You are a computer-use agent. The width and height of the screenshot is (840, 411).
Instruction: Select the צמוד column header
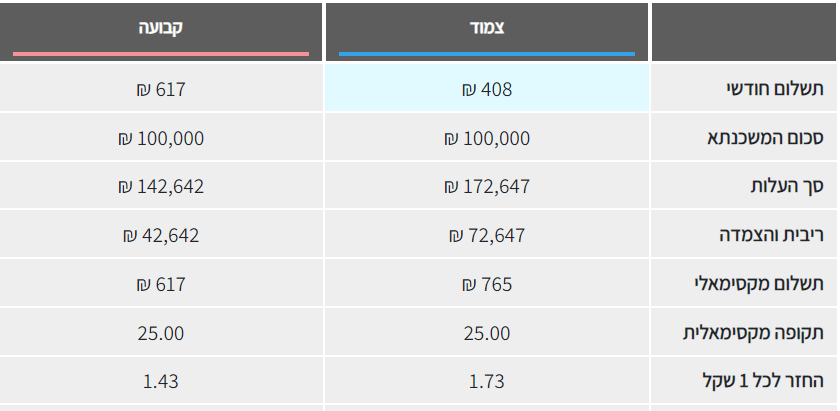(487, 28)
